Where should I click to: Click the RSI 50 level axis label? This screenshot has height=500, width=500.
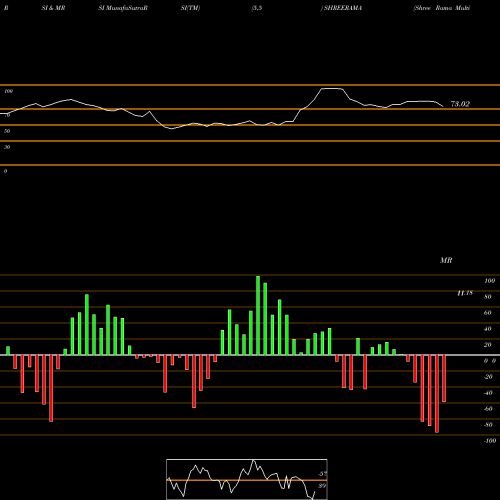pos(7,131)
